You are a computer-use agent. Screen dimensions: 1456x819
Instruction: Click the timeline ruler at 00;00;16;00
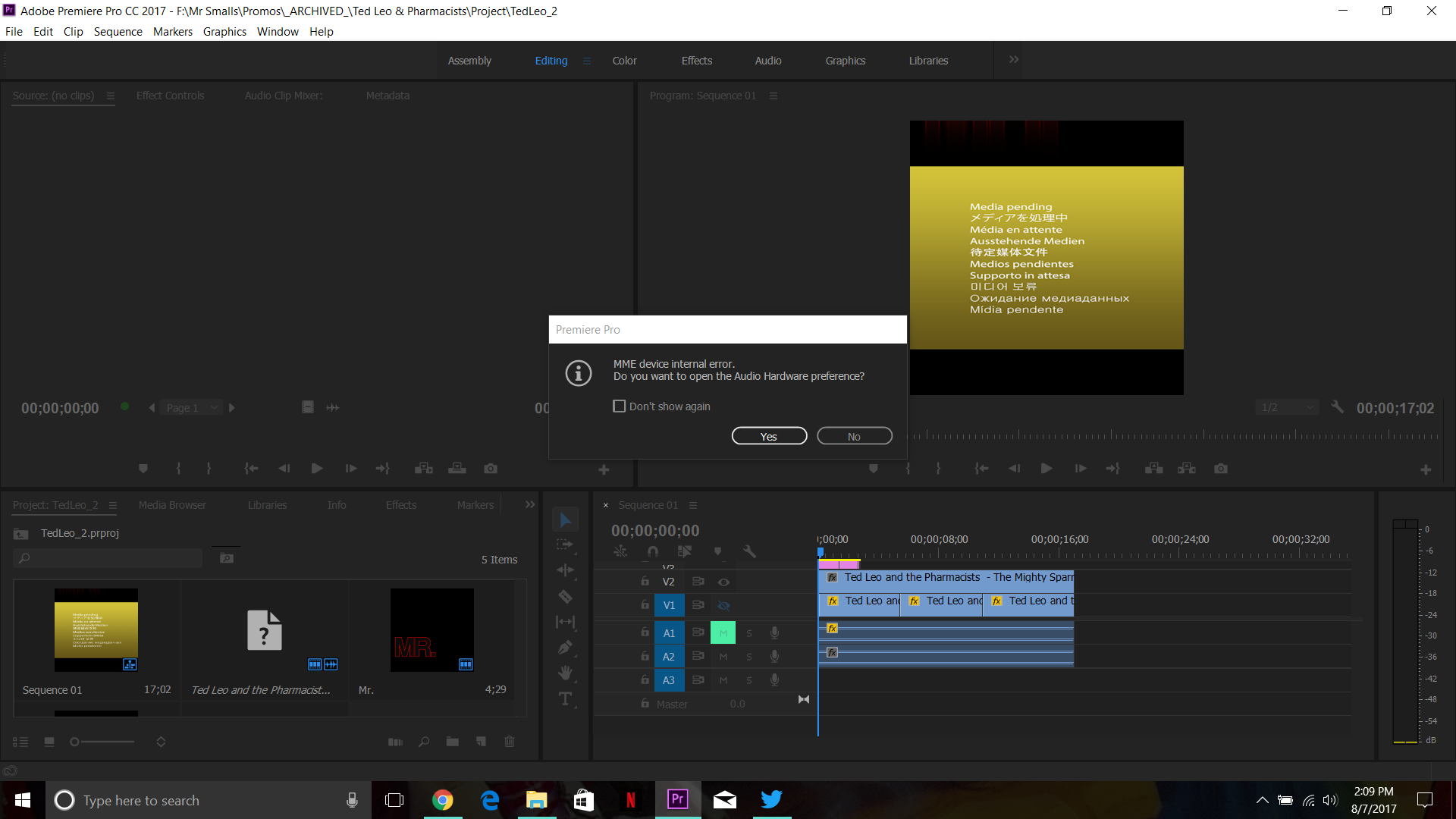(x=1059, y=539)
